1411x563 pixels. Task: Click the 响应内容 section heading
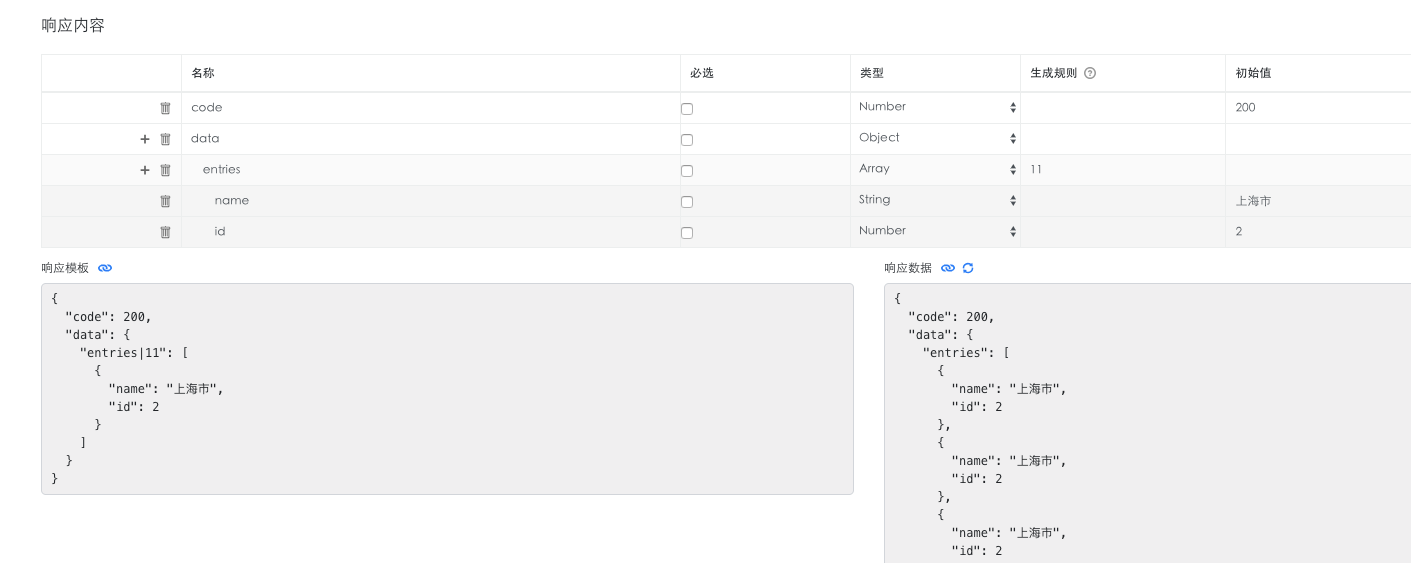73,25
